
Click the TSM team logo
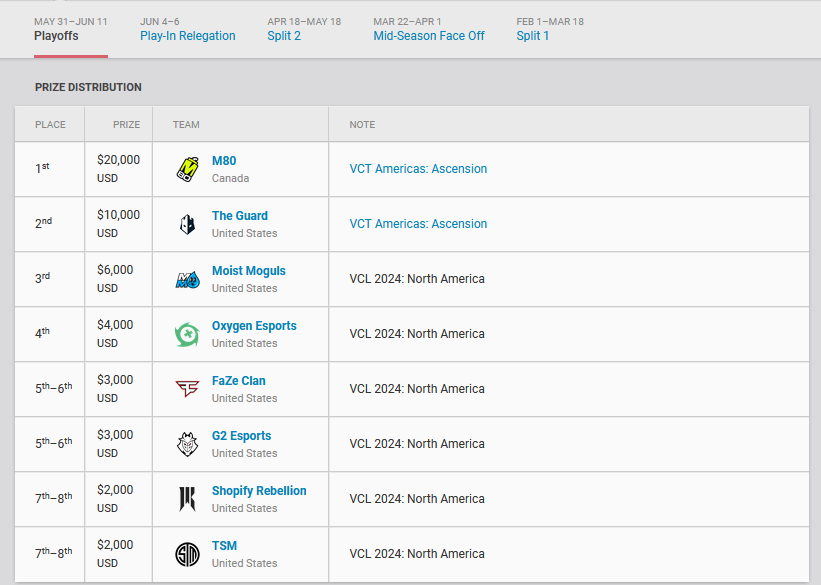187,554
